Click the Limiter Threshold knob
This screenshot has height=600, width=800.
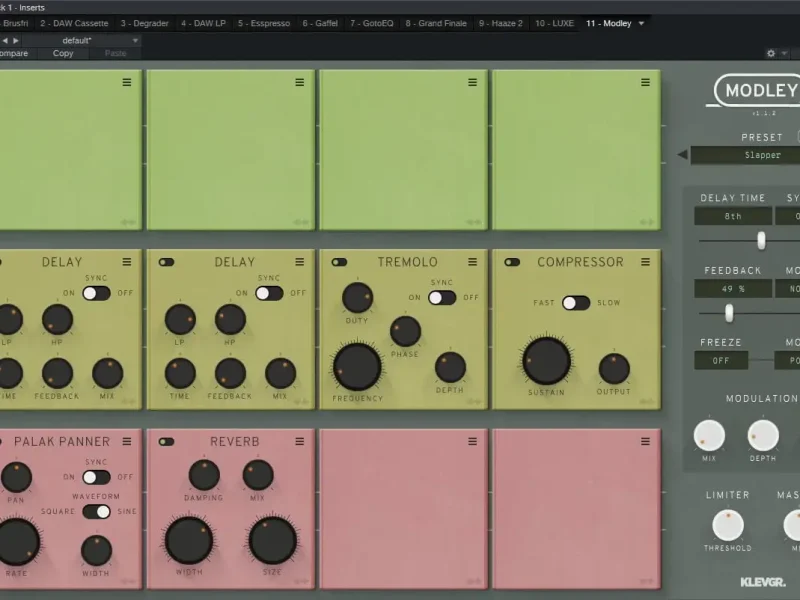pyautogui.click(x=728, y=525)
